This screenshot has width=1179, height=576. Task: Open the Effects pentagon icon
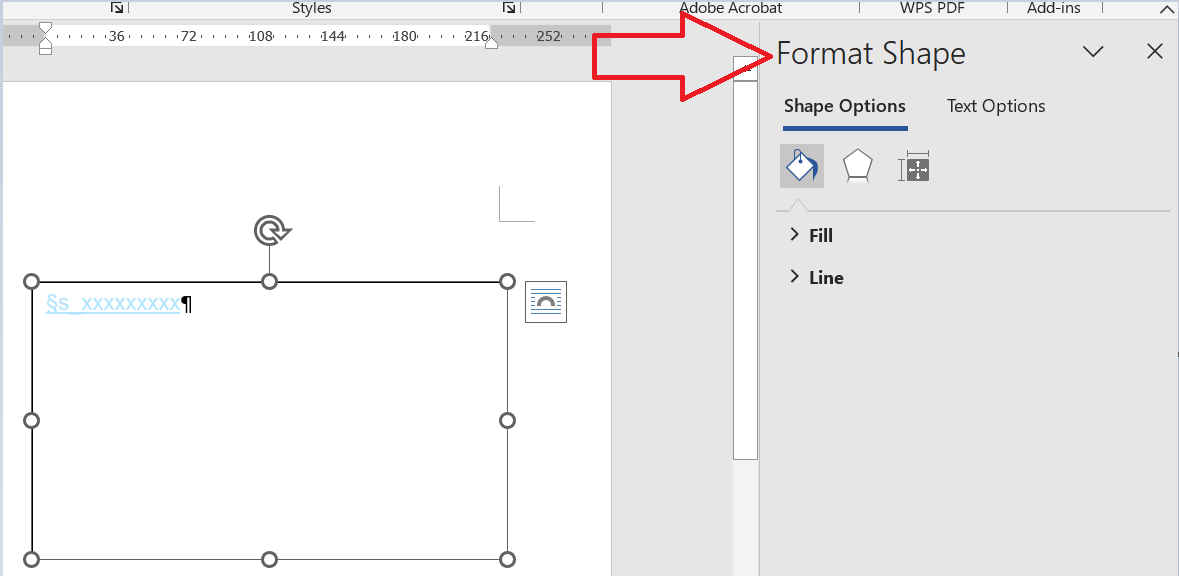pos(857,166)
